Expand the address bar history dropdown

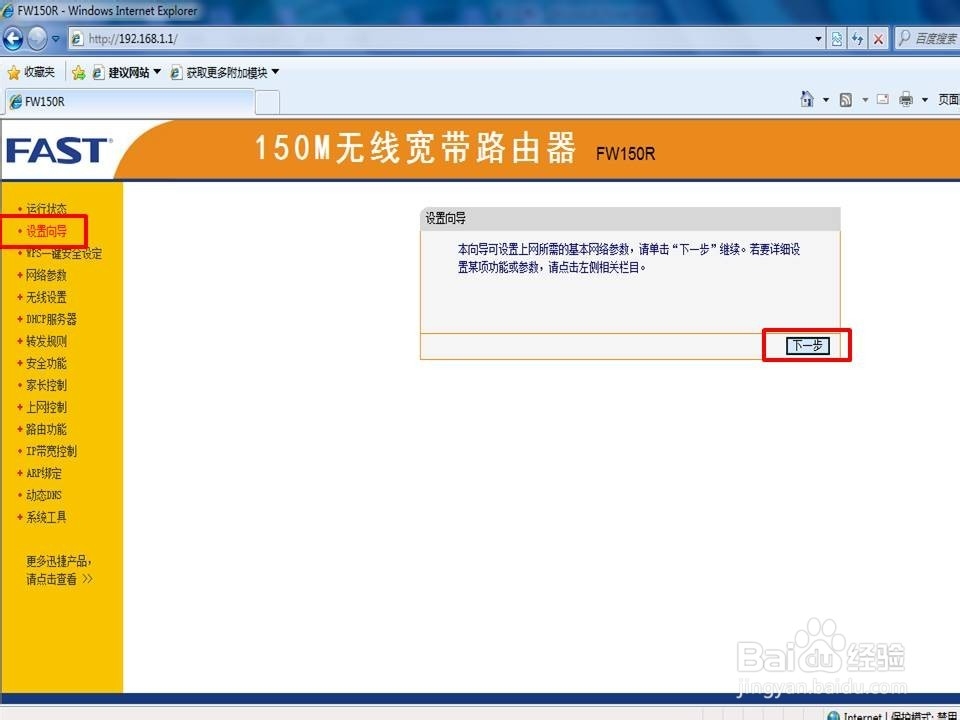pyautogui.click(x=819, y=39)
